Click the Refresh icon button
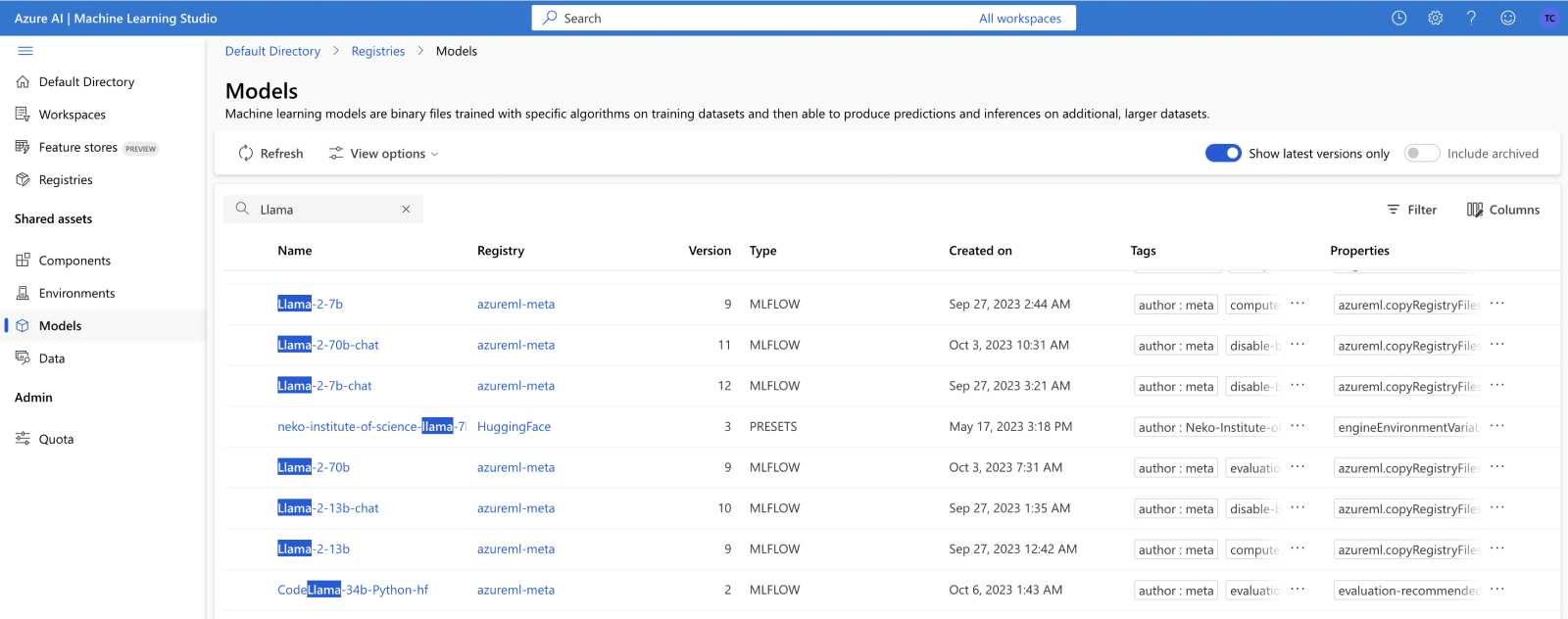The height and width of the screenshot is (619, 1568). (x=270, y=154)
